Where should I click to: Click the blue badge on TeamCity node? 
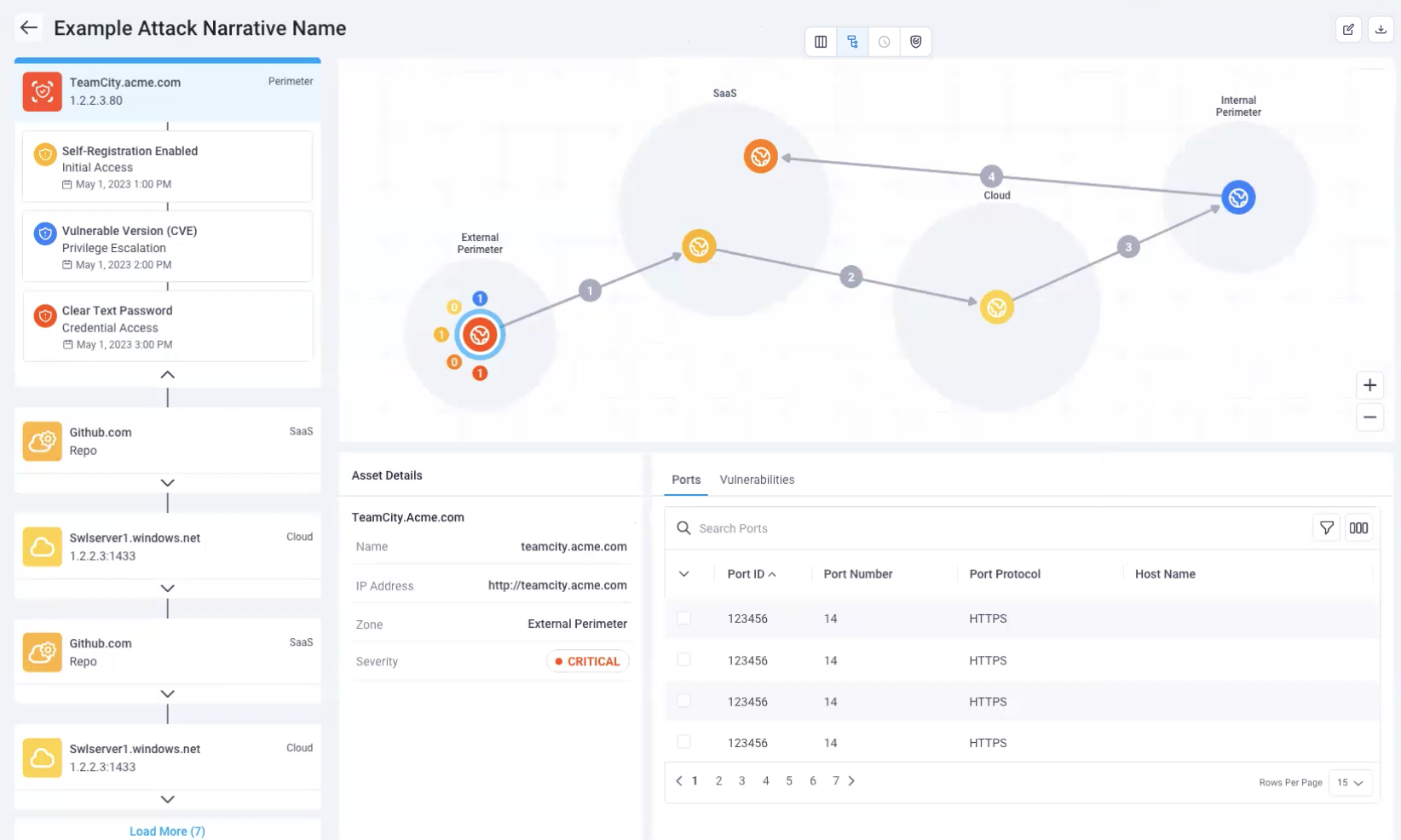pyautogui.click(x=480, y=298)
